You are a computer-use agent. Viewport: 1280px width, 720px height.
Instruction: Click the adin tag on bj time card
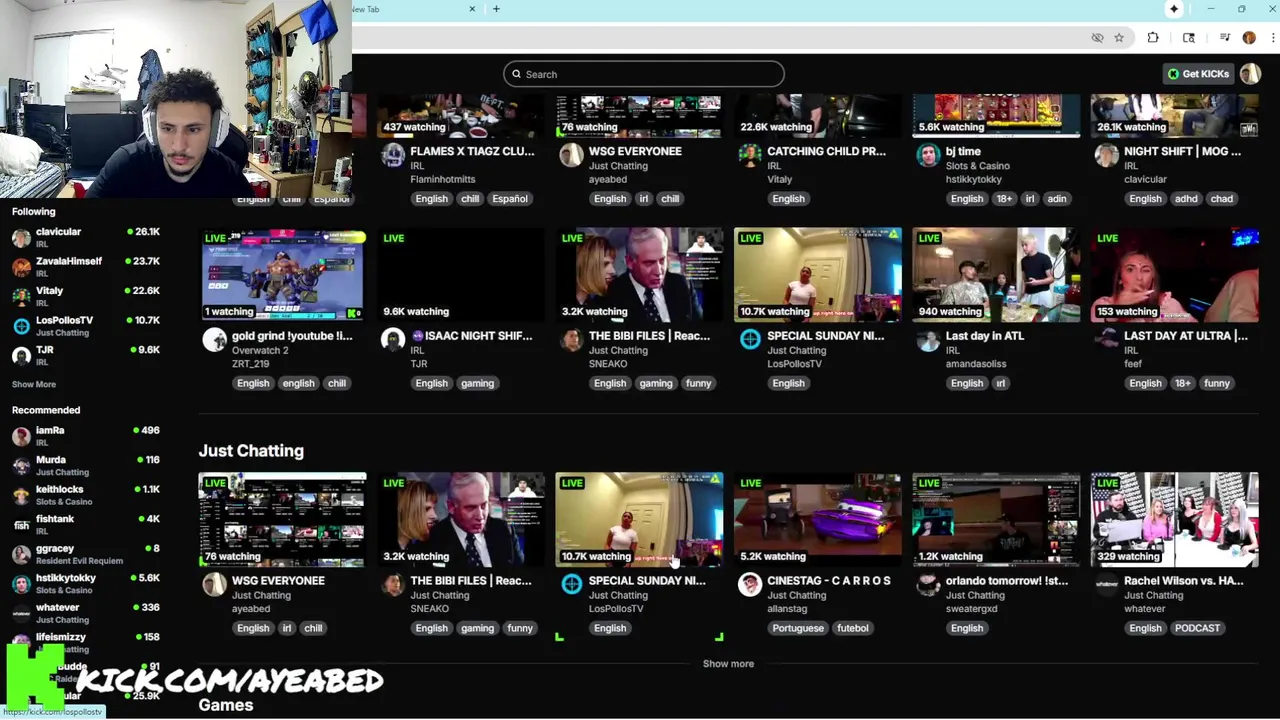(1057, 198)
